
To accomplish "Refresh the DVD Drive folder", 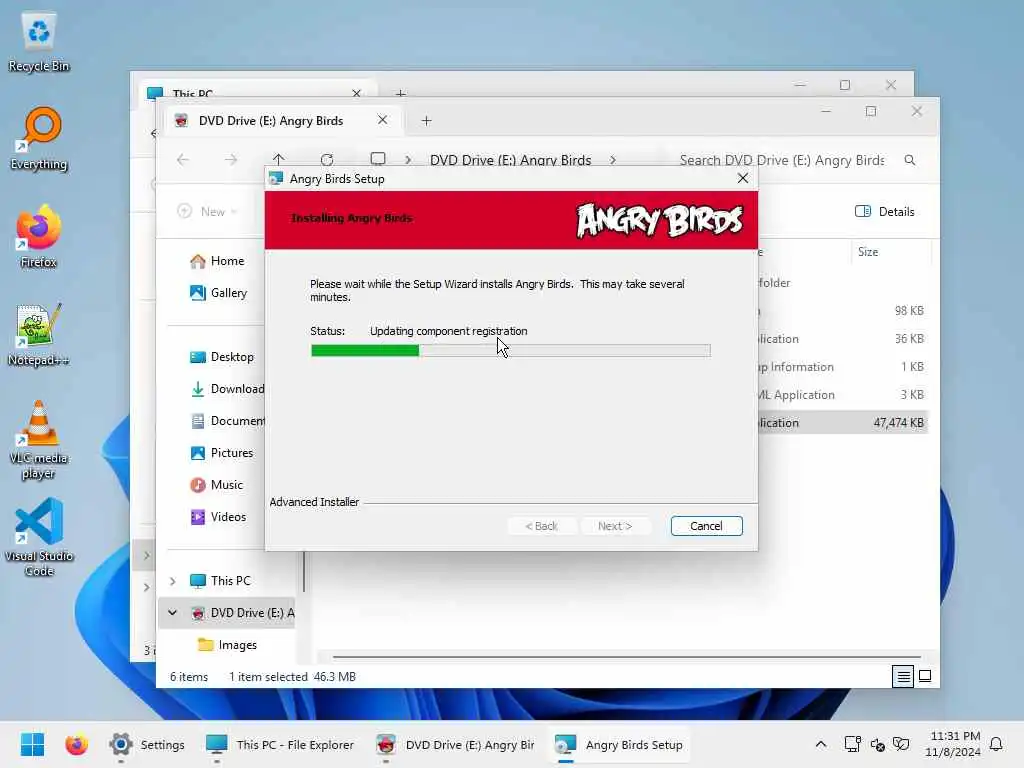I will 327,160.
